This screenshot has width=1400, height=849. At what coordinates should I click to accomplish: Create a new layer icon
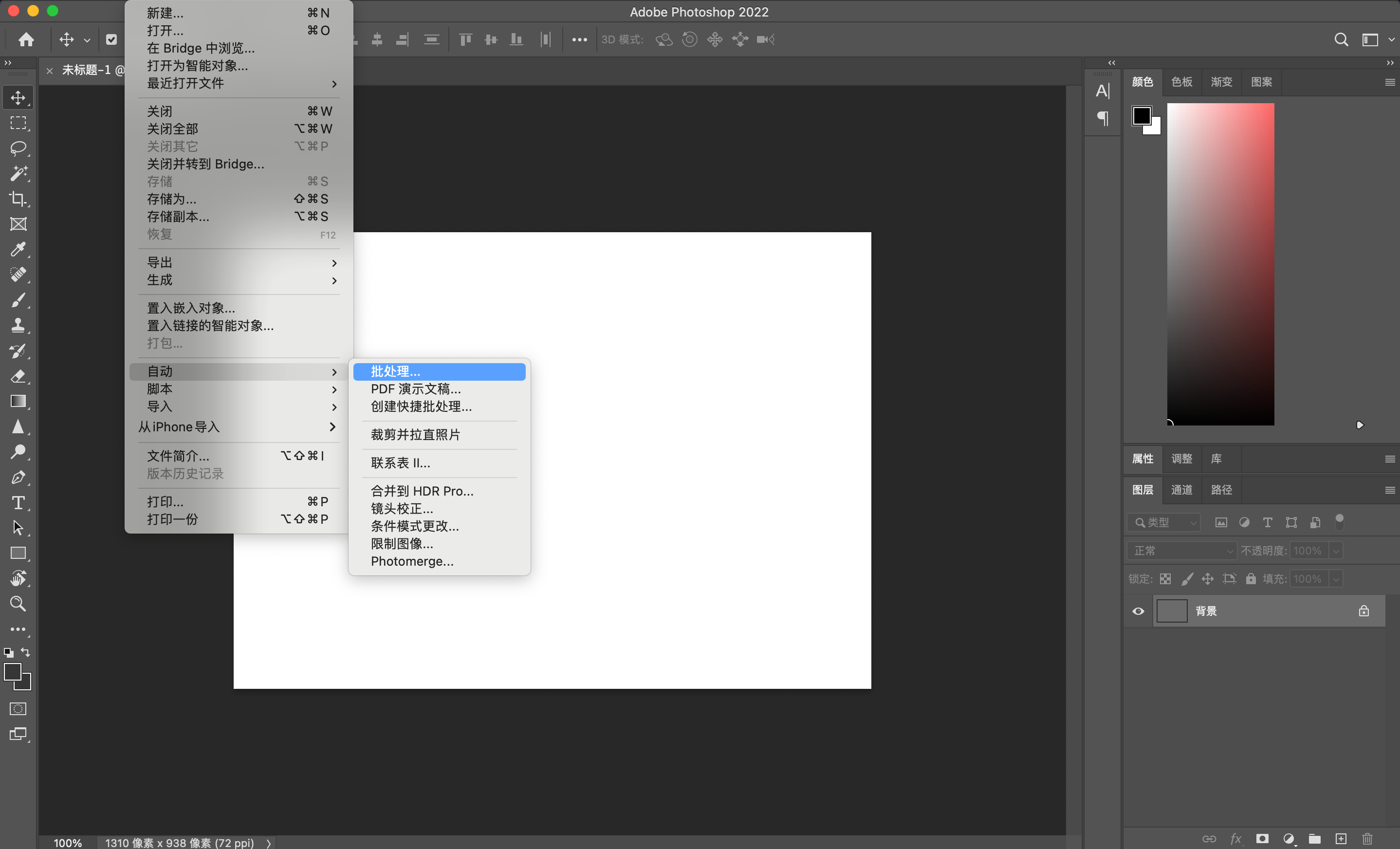(1341, 839)
